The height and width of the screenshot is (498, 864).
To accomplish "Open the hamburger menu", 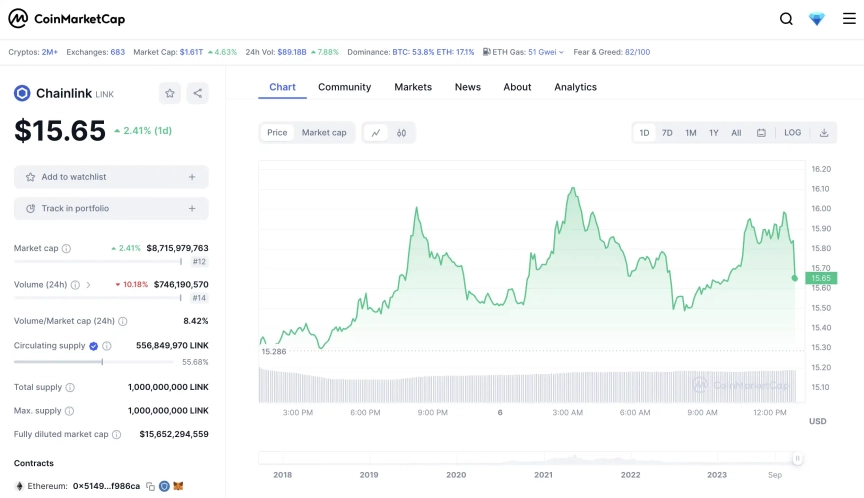I will tap(849, 19).
